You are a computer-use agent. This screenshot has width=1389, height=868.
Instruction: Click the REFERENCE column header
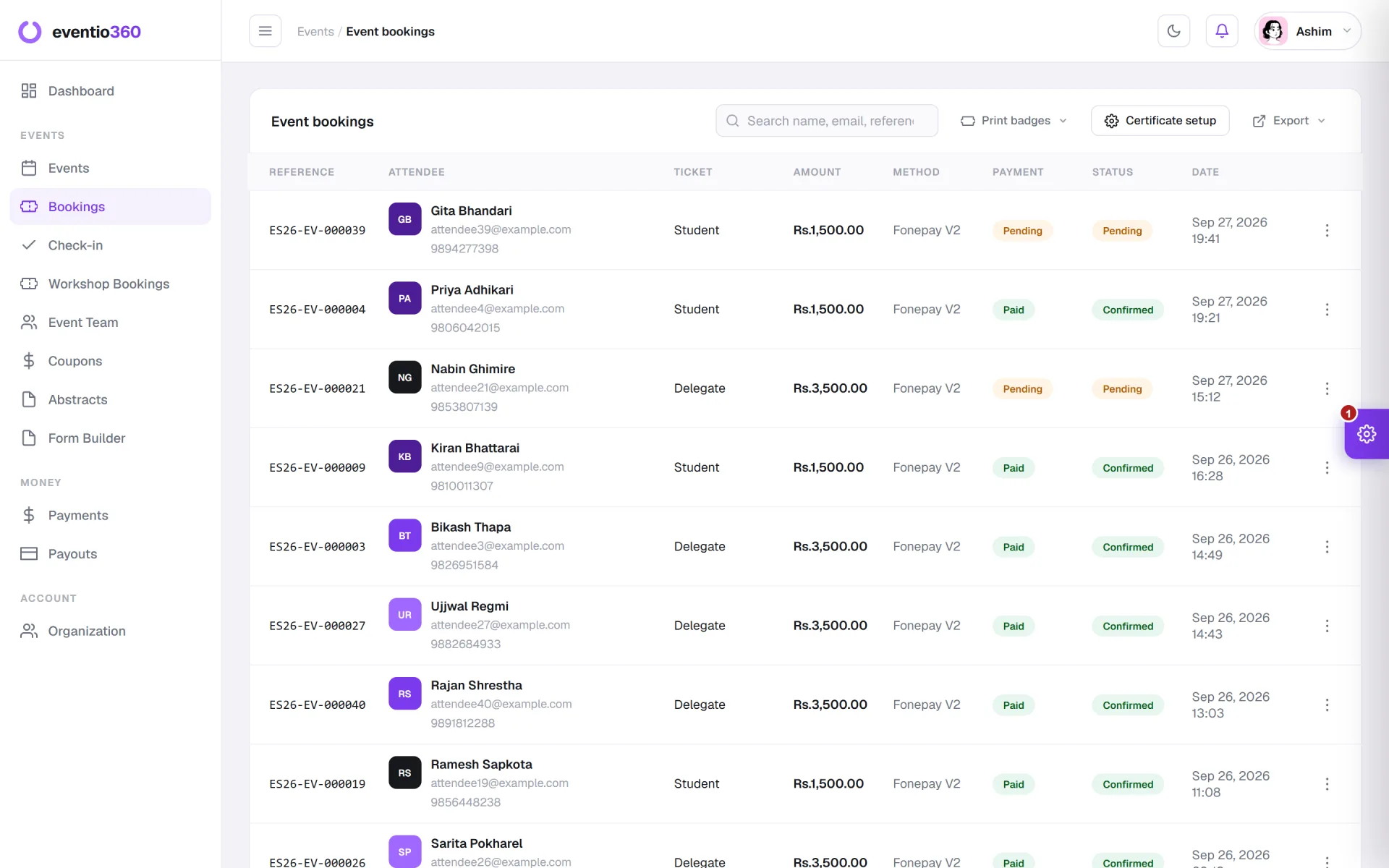302,172
